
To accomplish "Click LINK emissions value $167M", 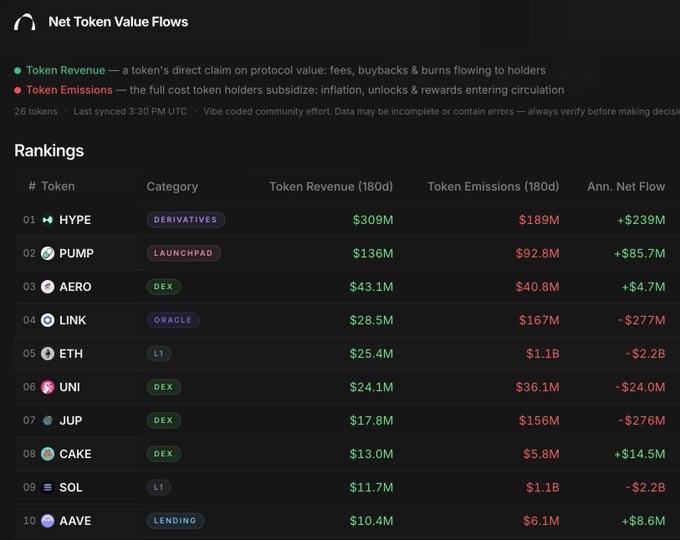I will point(539,320).
